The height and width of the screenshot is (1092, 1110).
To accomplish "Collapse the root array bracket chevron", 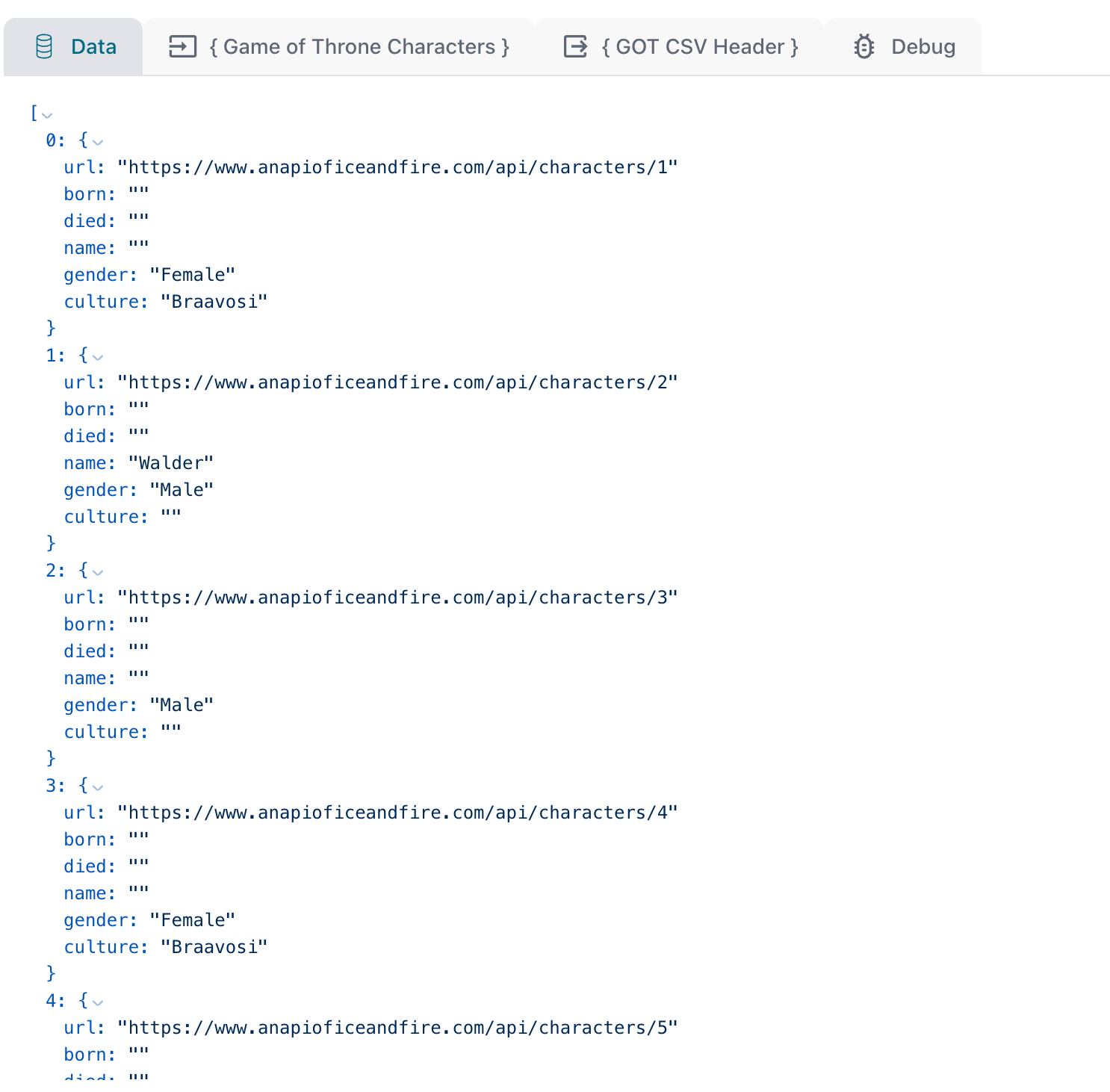I will (47, 115).
